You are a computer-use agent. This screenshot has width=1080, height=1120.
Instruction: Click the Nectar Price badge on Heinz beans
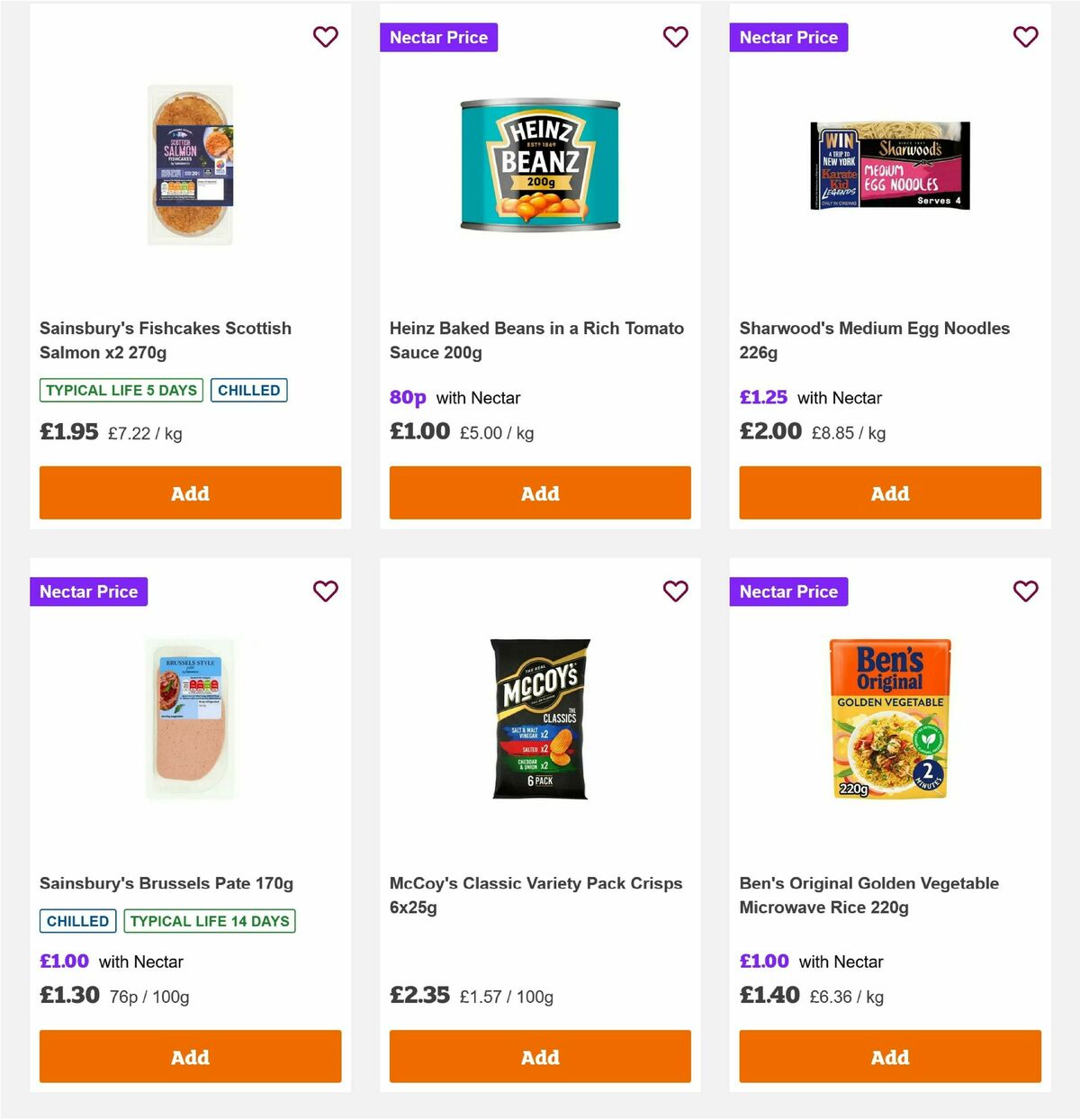[439, 37]
